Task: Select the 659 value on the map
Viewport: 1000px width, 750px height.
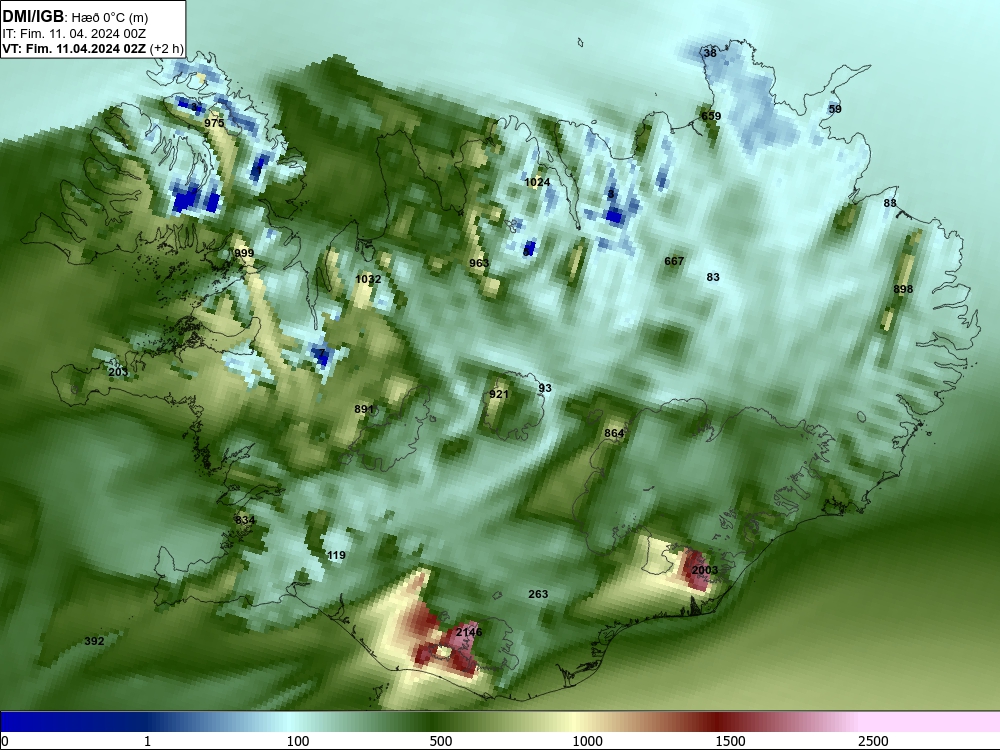Action: (711, 116)
